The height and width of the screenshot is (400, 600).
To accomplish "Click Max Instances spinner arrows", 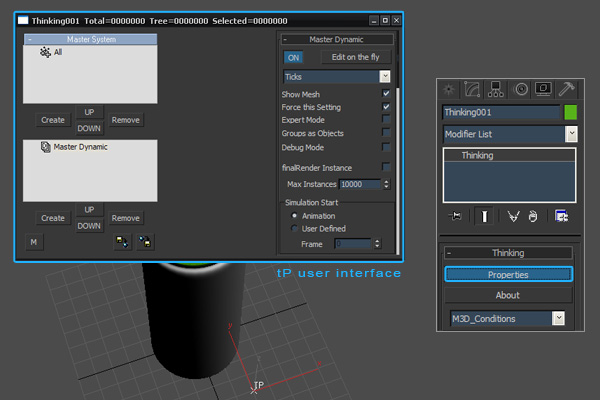I will click(x=386, y=184).
